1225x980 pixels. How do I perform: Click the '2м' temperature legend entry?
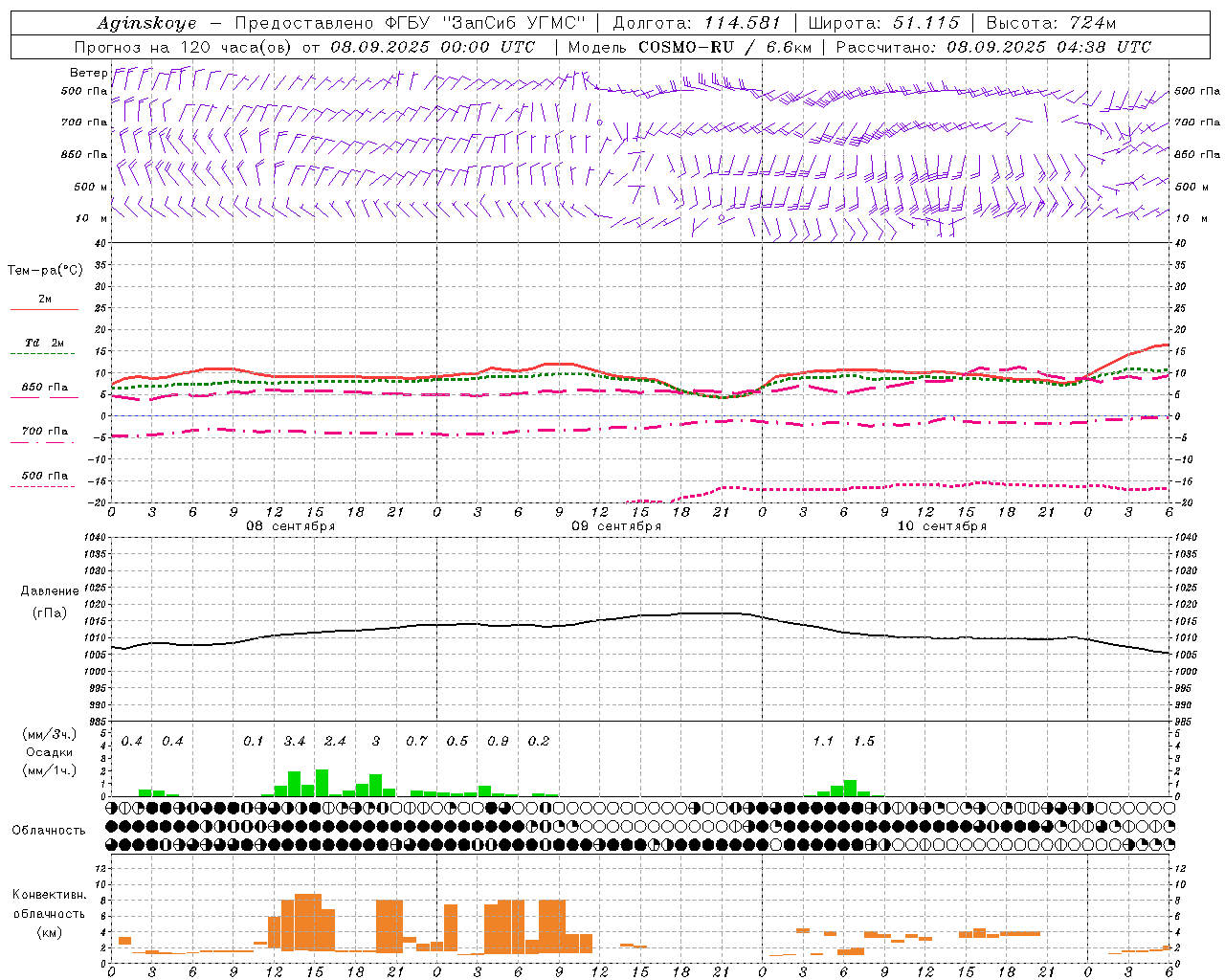pyautogui.click(x=45, y=300)
